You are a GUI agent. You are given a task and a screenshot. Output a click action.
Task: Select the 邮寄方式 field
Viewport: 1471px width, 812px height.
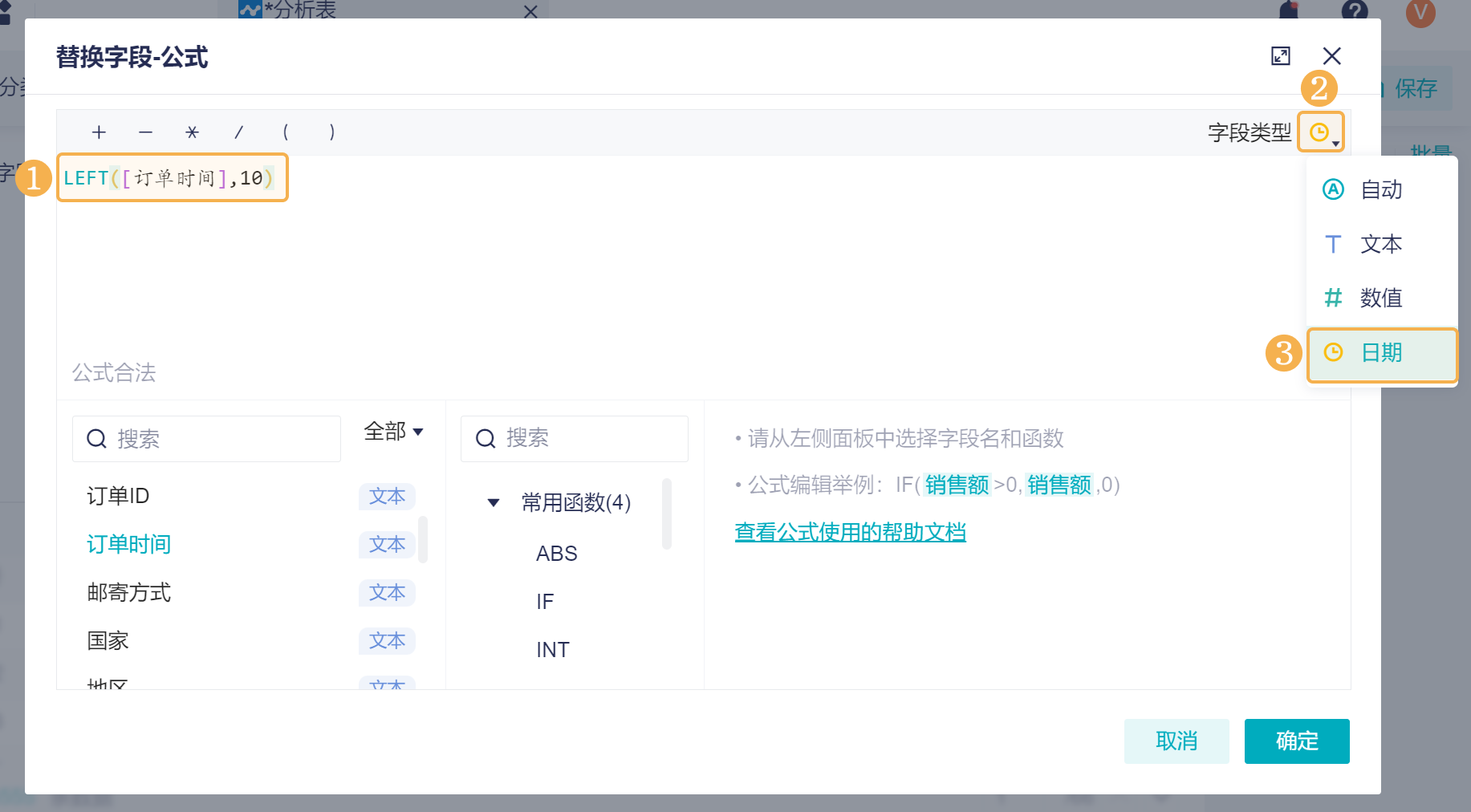tap(129, 593)
